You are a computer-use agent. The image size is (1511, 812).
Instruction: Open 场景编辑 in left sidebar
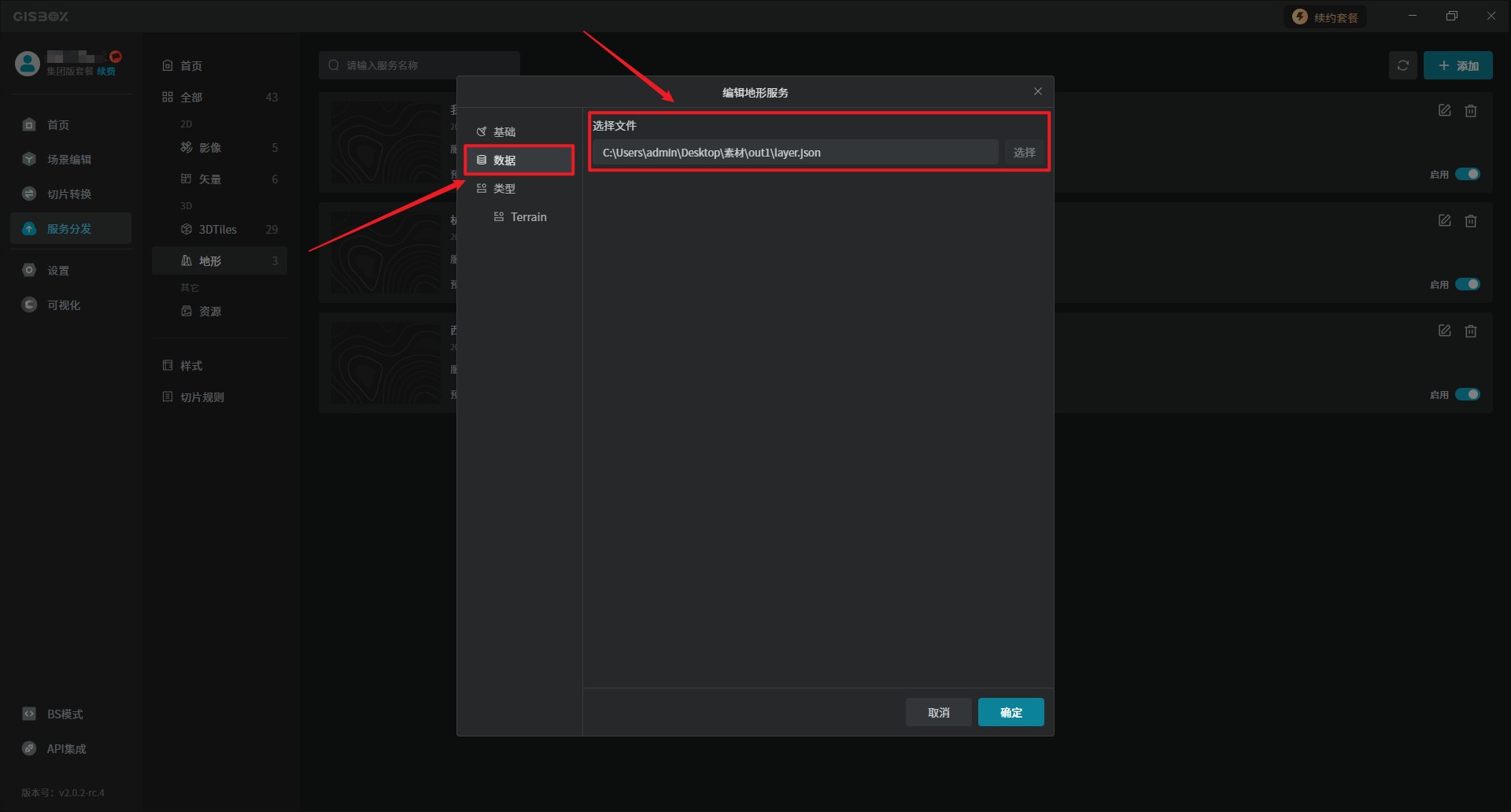(68, 160)
